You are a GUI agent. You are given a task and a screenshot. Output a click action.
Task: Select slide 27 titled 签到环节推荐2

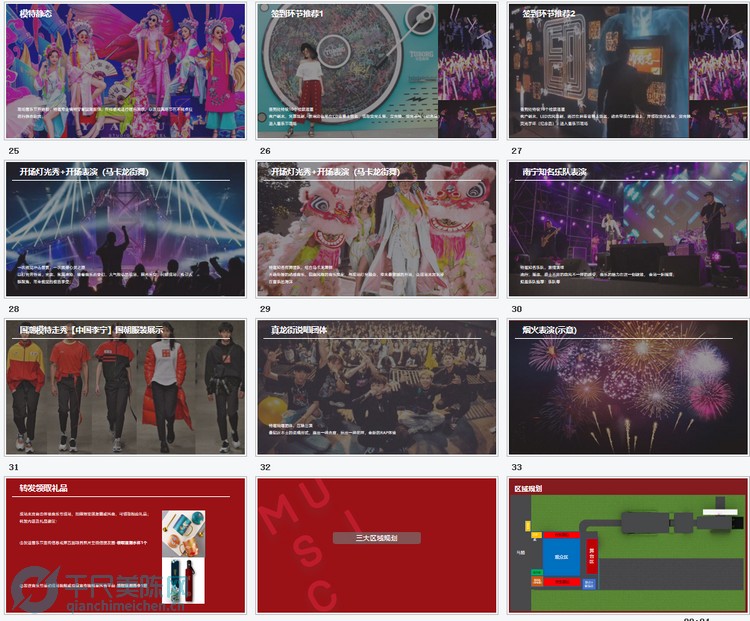point(629,71)
